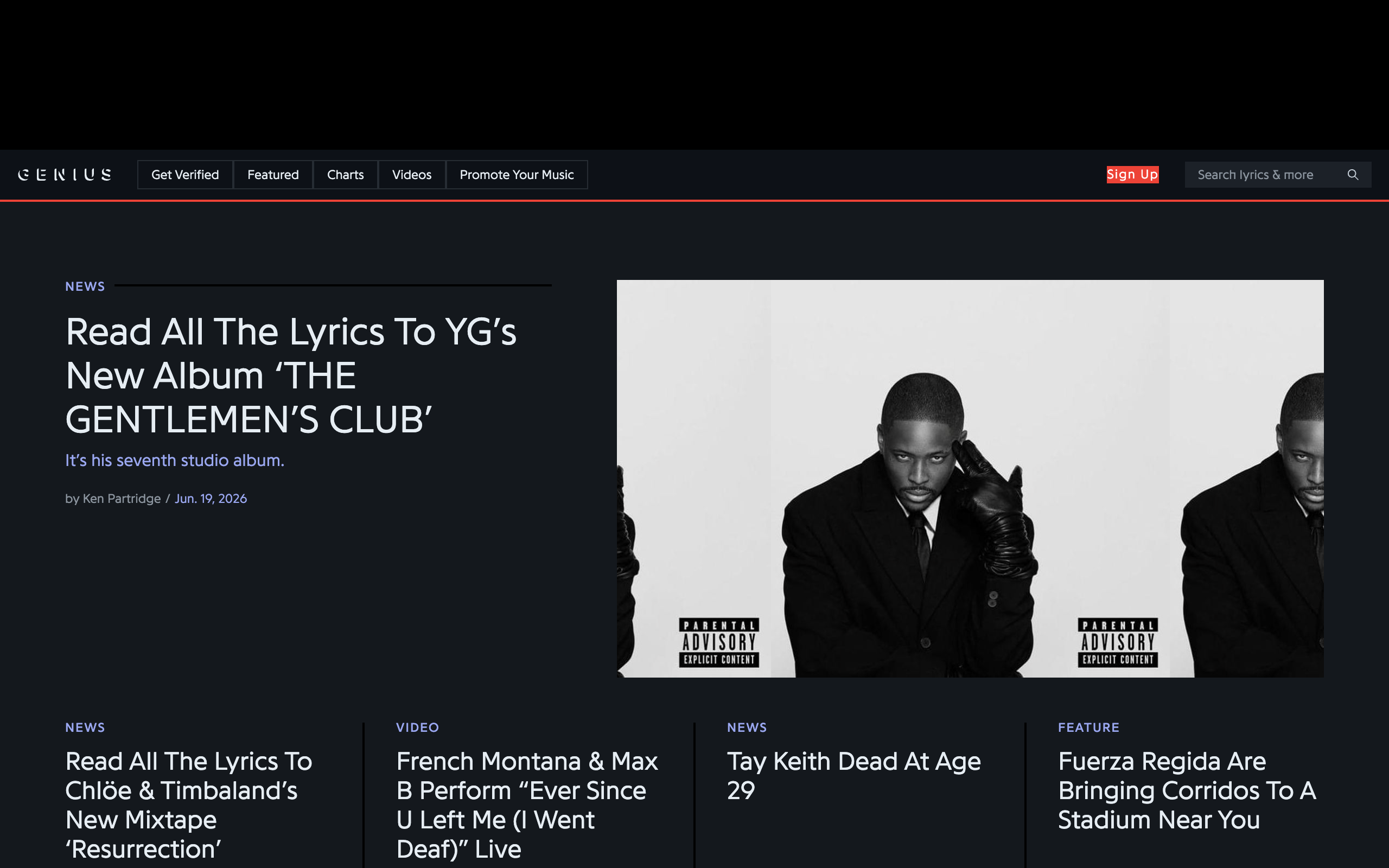Focus the Search lyrics & more field
1389x868 pixels.
pos(1278,175)
